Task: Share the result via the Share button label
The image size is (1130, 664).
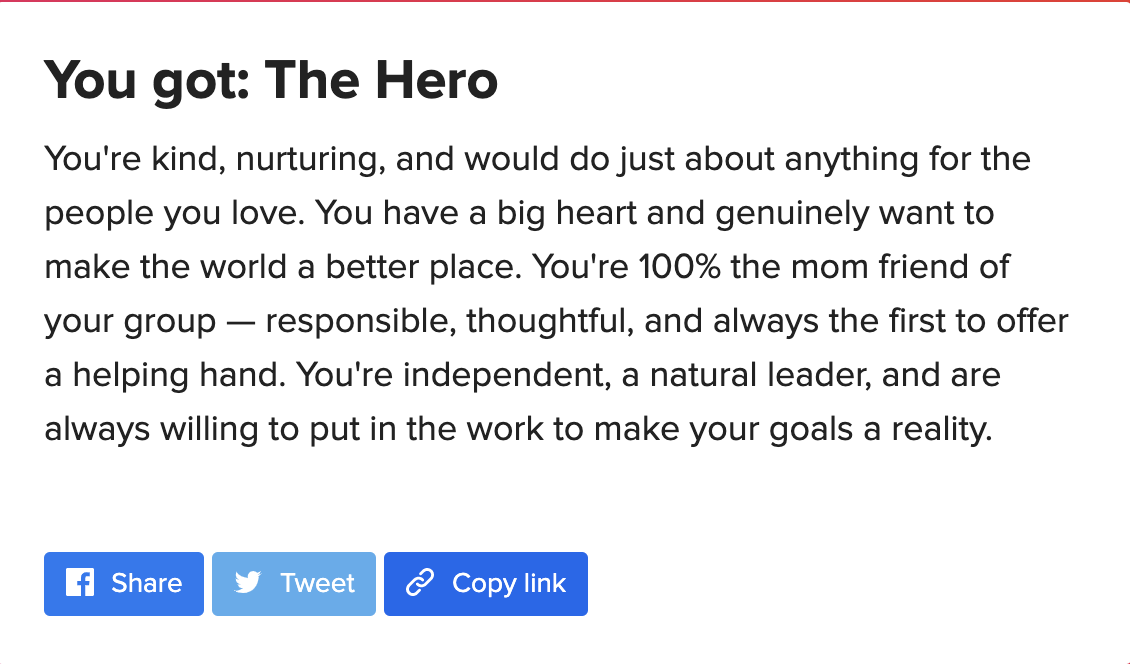Action: [146, 583]
